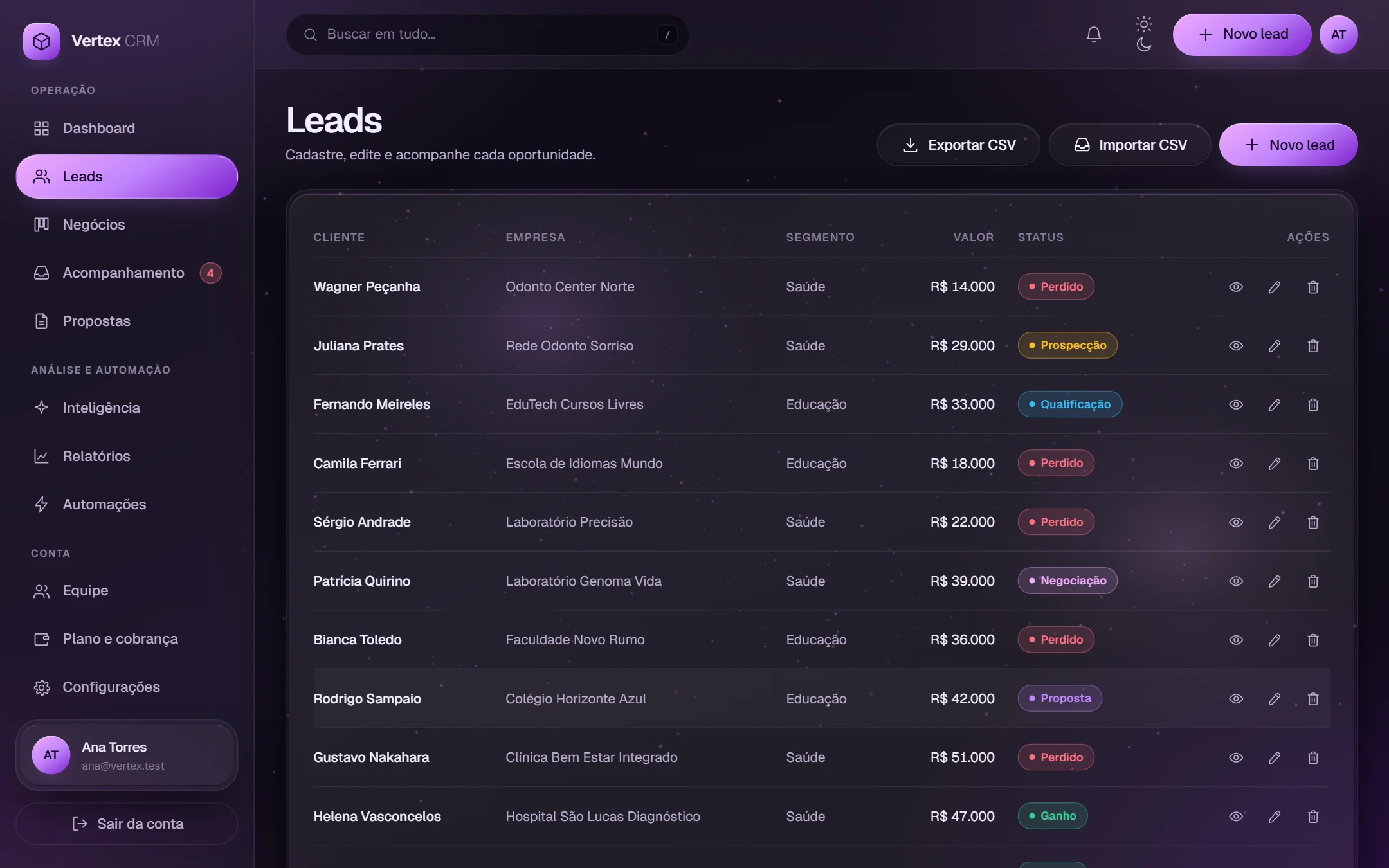Click Qualificação status badge for Fernando Meireles
1389x868 pixels.
tap(1069, 404)
